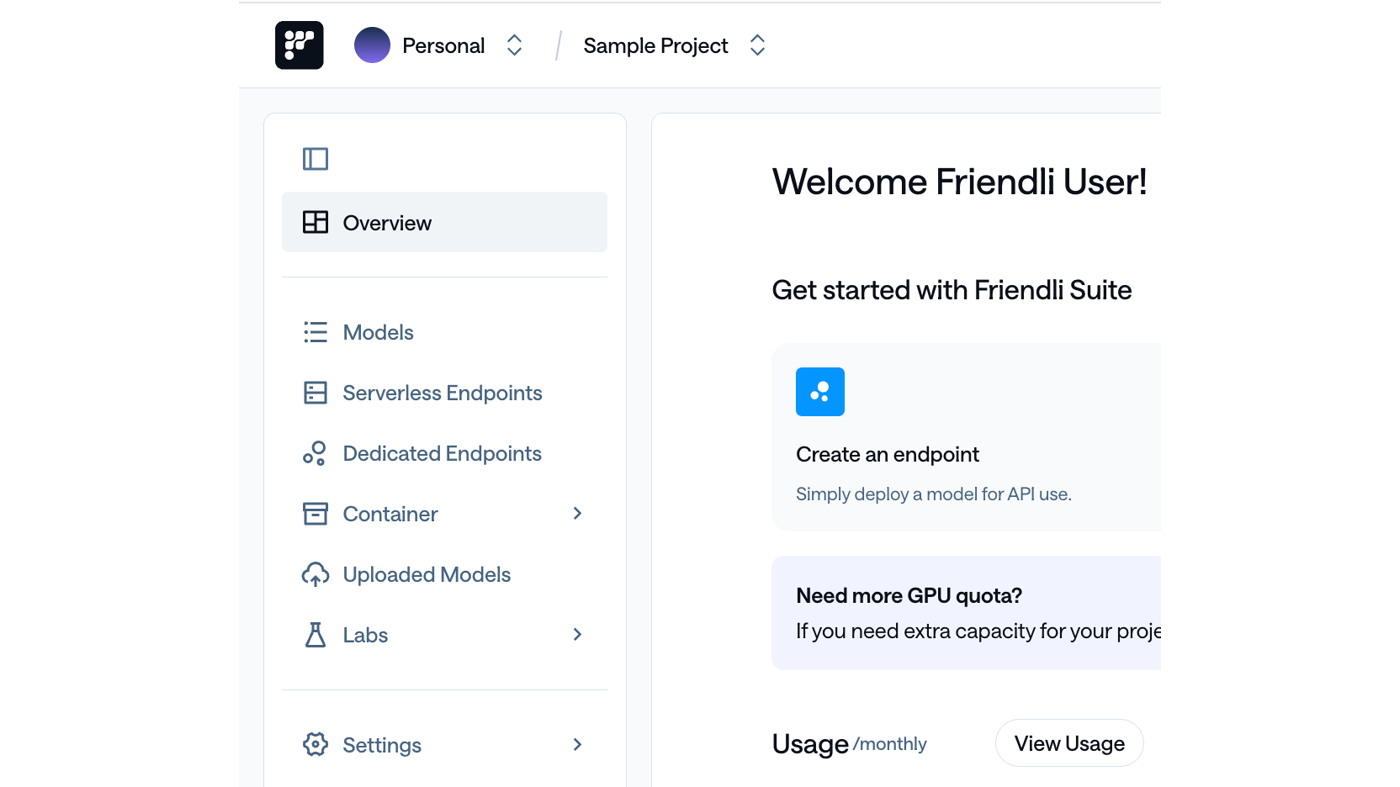This screenshot has width=1400, height=787.
Task: Click the Create an endpoint card title
Action: coord(887,454)
